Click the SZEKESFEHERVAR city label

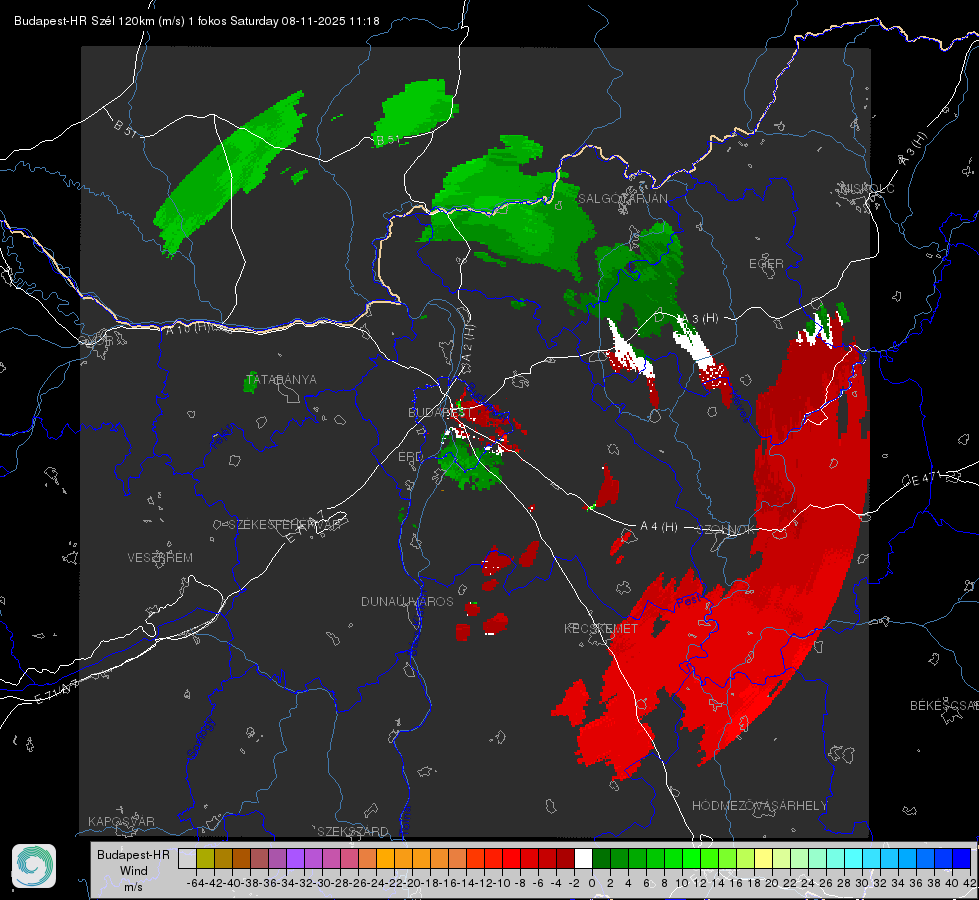pyautogui.click(x=284, y=525)
